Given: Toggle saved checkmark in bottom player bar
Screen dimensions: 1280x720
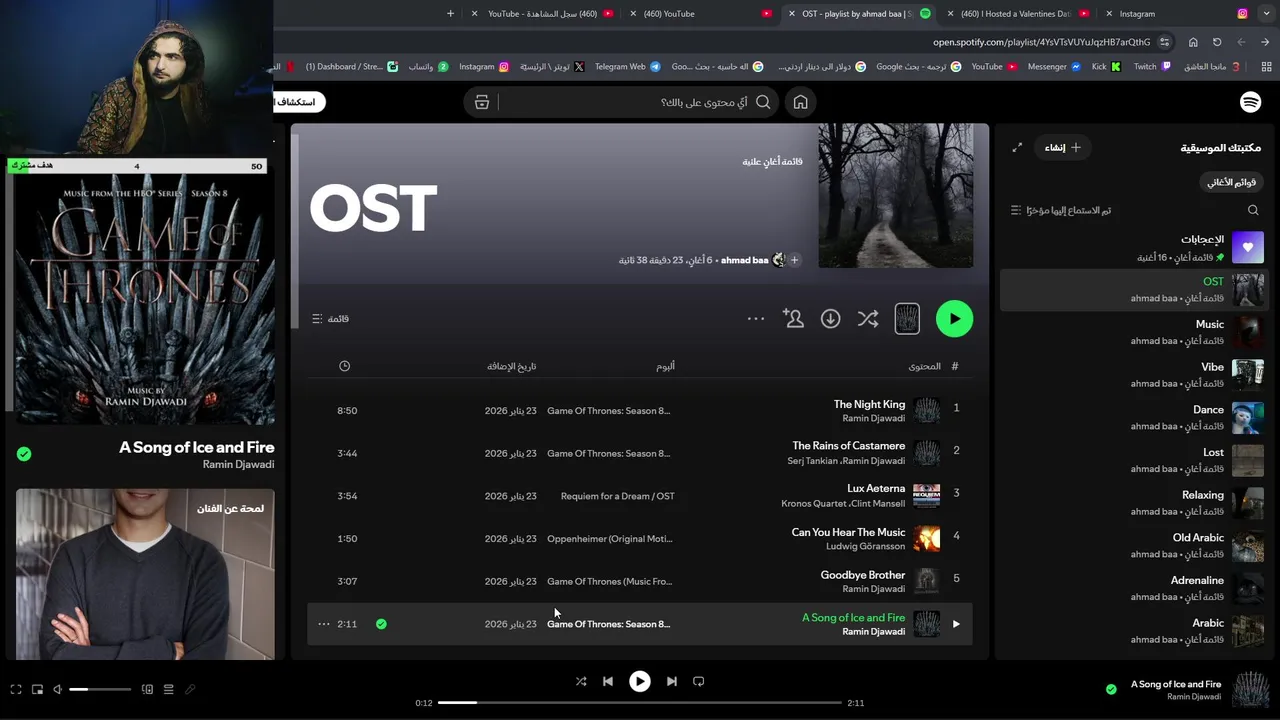Looking at the screenshot, I should [x=1111, y=689].
